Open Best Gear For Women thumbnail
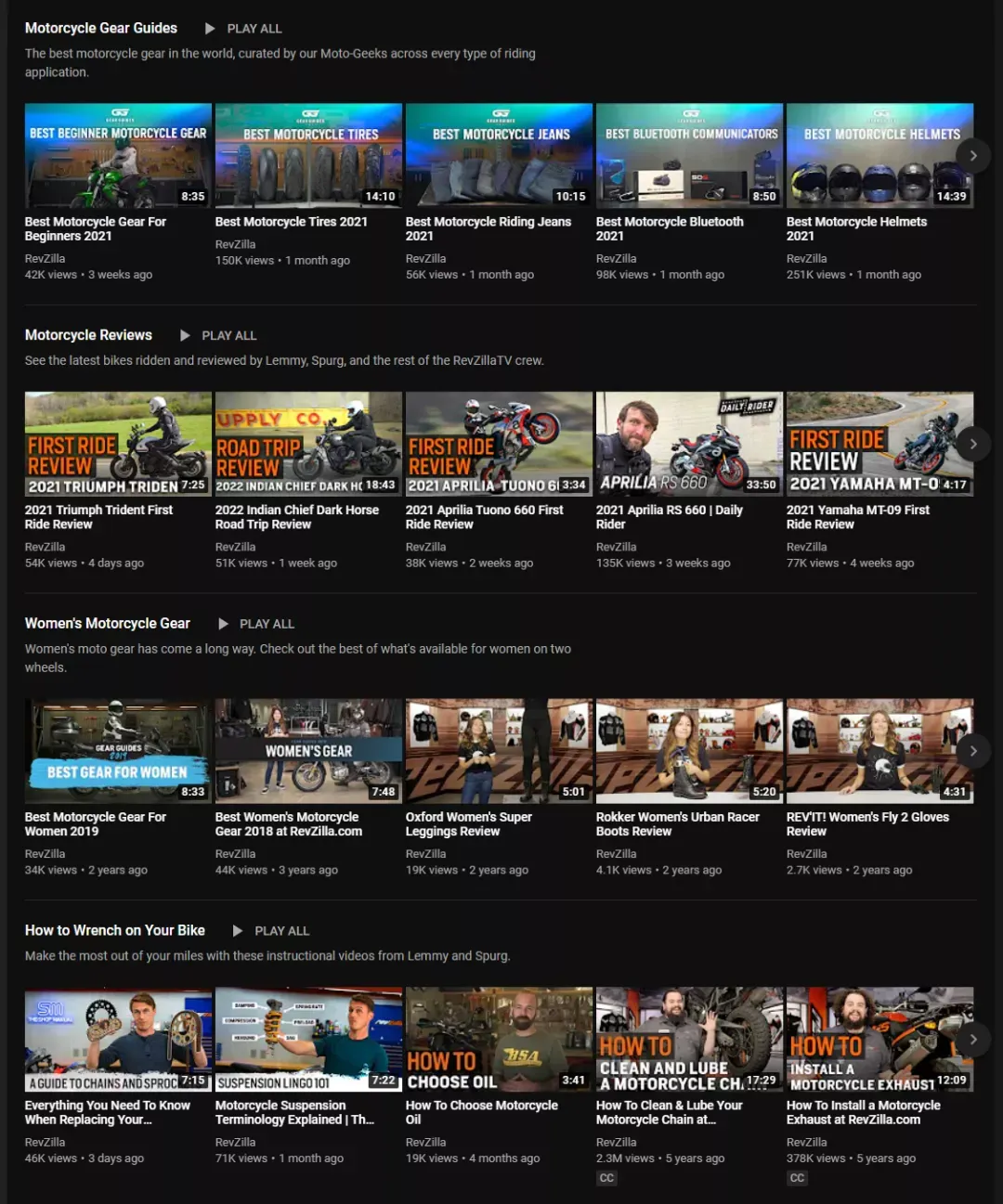The image size is (1003, 1204). (118, 751)
